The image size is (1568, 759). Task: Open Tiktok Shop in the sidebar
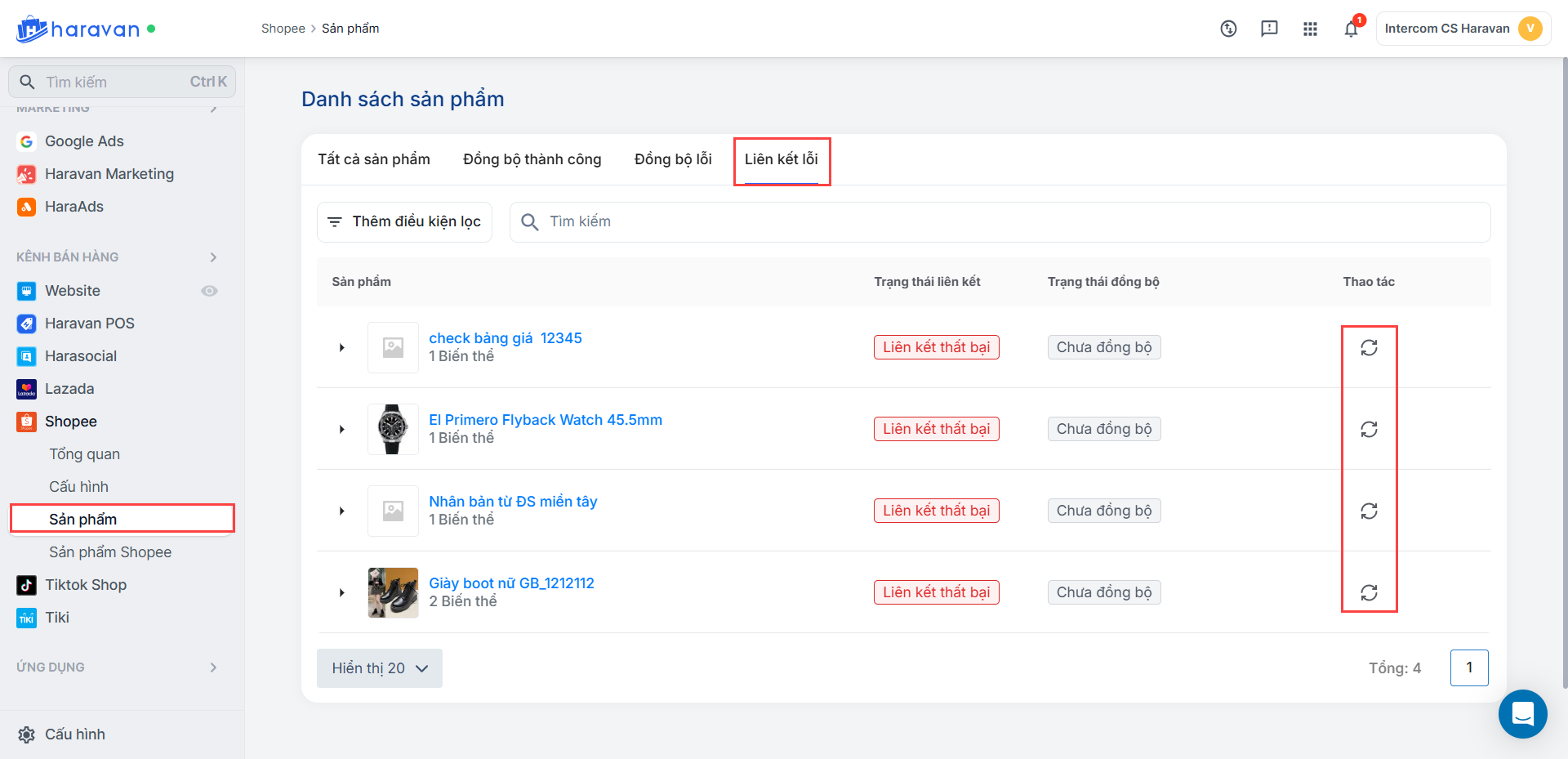click(x=86, y=585)
